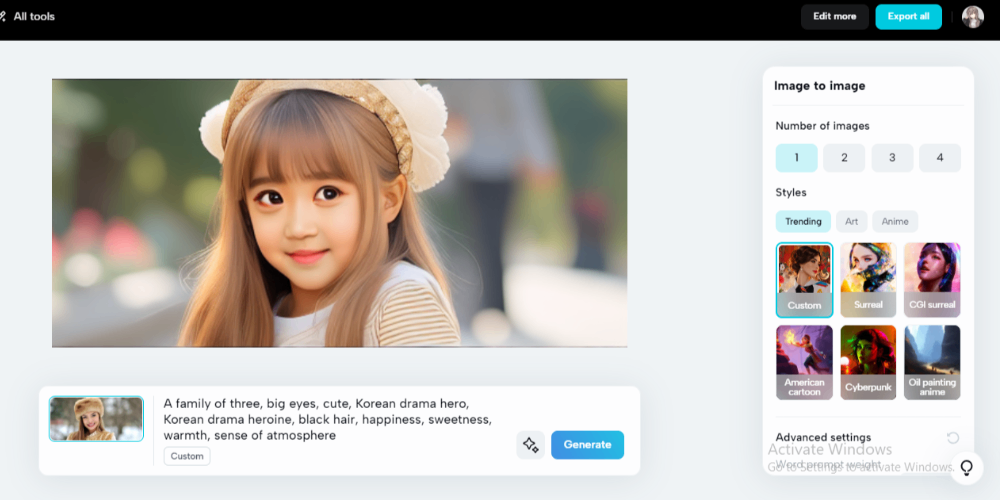The width and height of the screenshot is (1000, 500).
Task: Select American cartoon style thumbnail
Action: [x=804, y=362]
